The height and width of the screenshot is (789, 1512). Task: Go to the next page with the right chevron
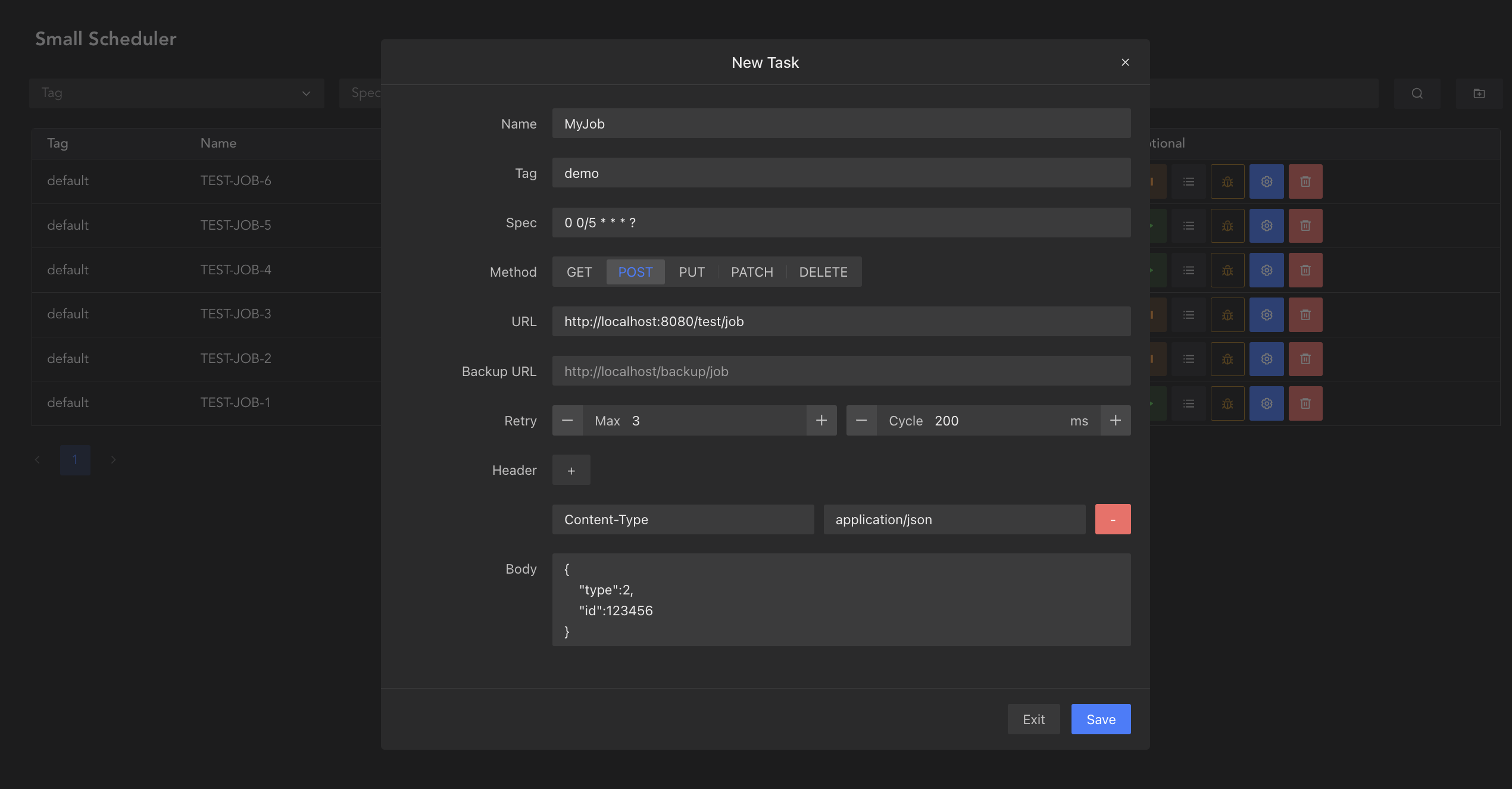click(113, 460)
